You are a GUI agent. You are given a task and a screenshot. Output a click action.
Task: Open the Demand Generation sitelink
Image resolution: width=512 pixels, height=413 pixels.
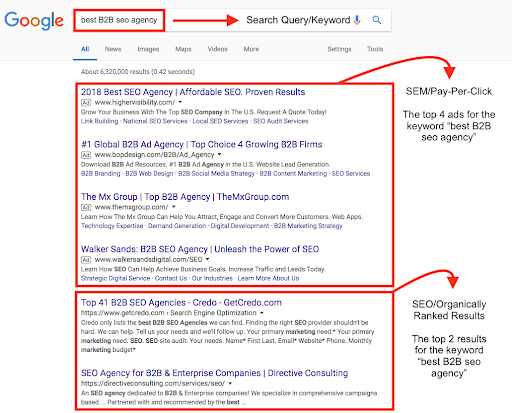[x=177, y=226]
